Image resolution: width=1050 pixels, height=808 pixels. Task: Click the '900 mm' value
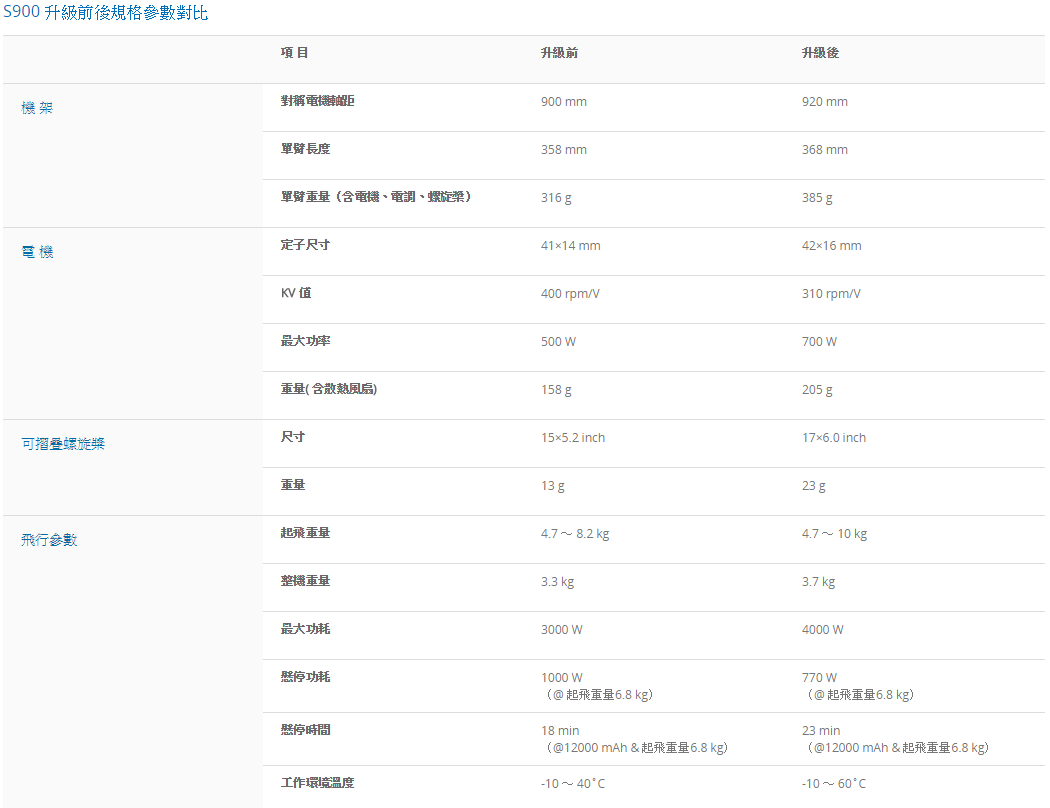click(x=564, y=102)
